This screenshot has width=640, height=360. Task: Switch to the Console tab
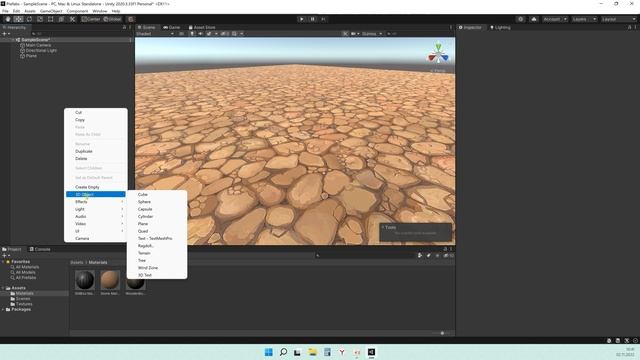pos(40,249)
